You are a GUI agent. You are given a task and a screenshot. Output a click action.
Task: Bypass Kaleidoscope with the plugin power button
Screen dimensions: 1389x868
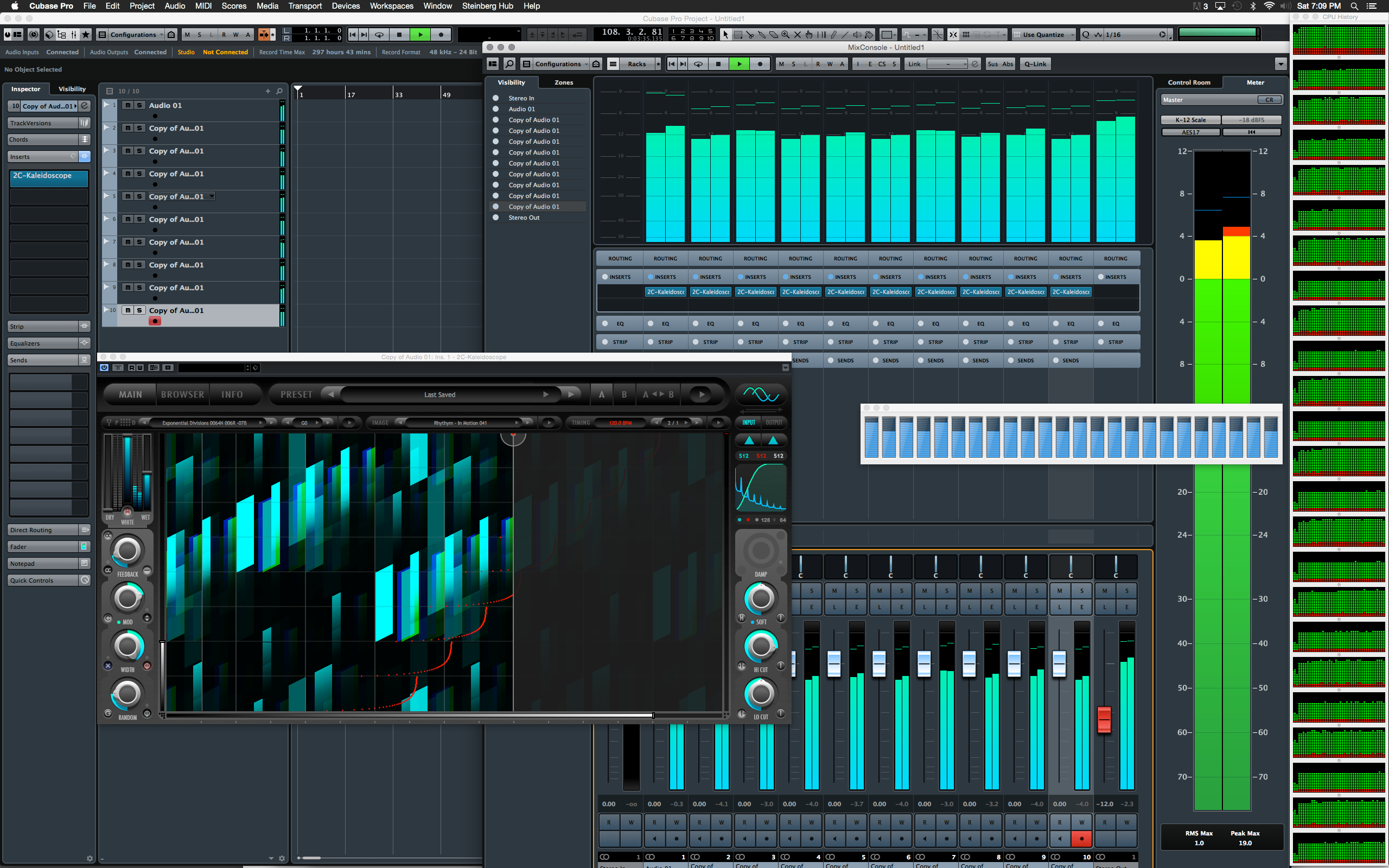[x=104, y=367]
